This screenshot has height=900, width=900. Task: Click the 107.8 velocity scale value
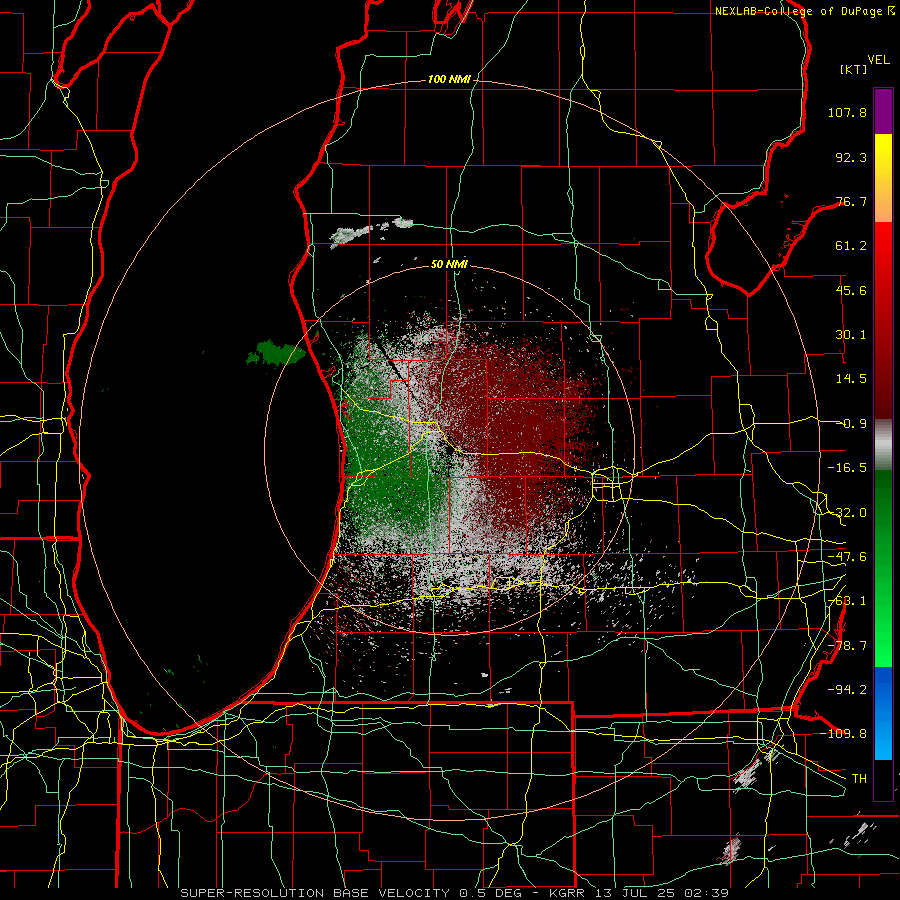point(847,112)
